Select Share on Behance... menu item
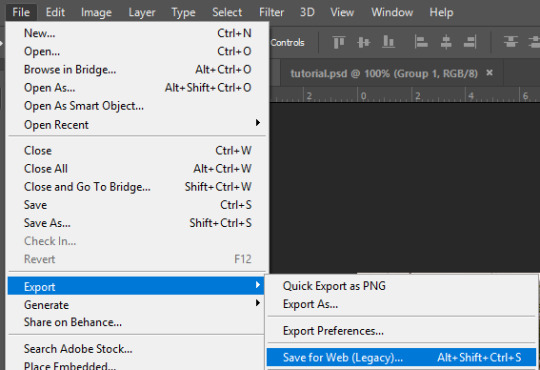Screen dimensions: 540x370 tap(137, 322)
